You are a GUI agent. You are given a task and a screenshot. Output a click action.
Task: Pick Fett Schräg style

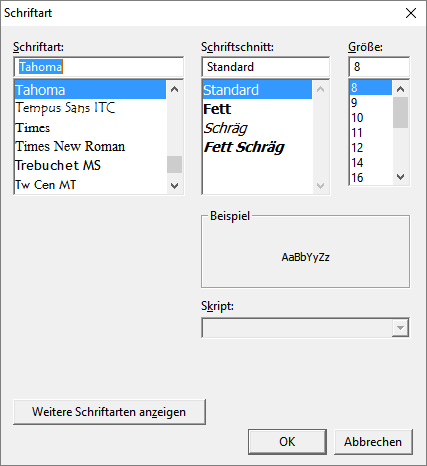[257, 147]
